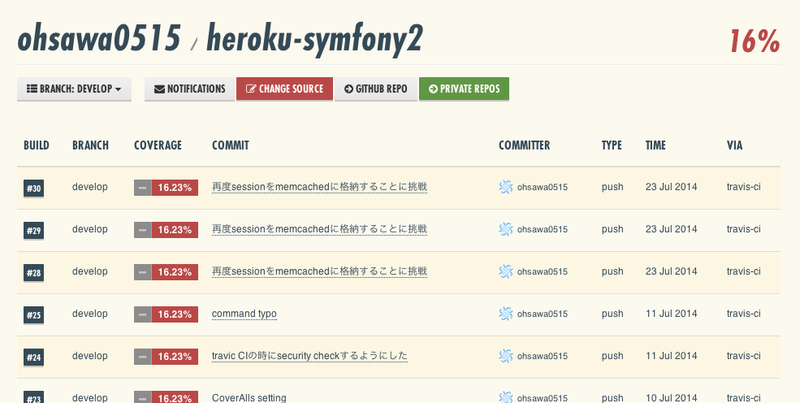Screen dimensions: 800x403
Task: Click 'push' type in build #29 row
Action: tap(612, 230)
